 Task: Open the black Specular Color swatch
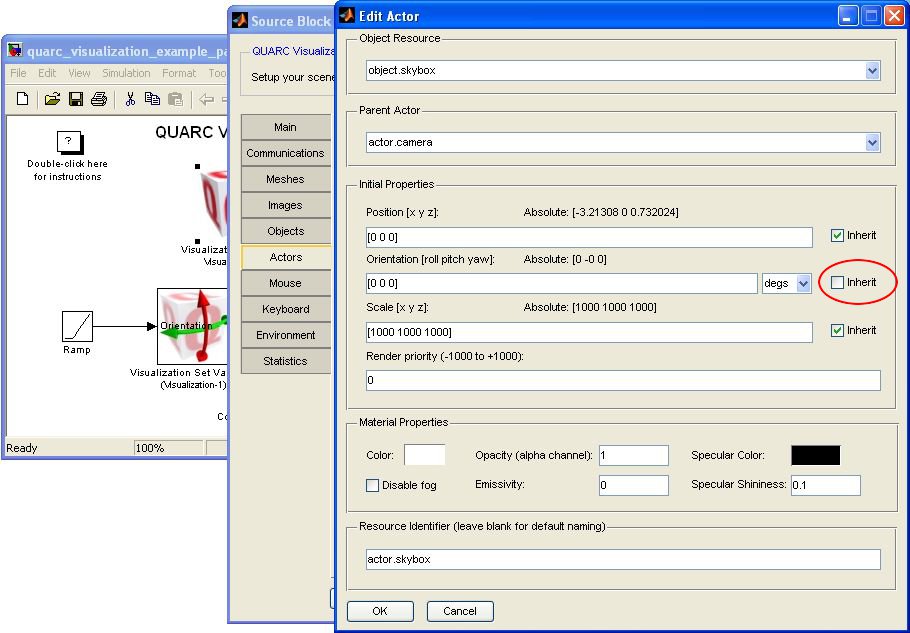click(x=815, y=456)
